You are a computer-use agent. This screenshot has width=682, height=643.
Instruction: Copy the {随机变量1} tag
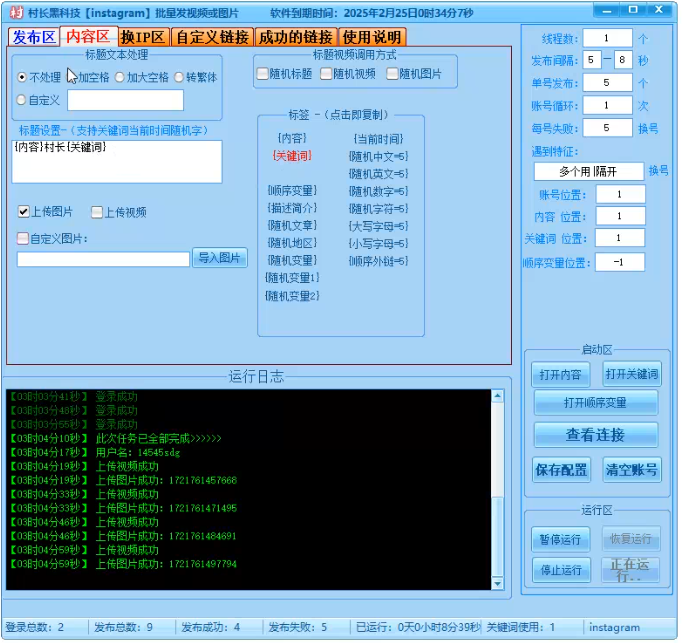[x=292, y=278]
